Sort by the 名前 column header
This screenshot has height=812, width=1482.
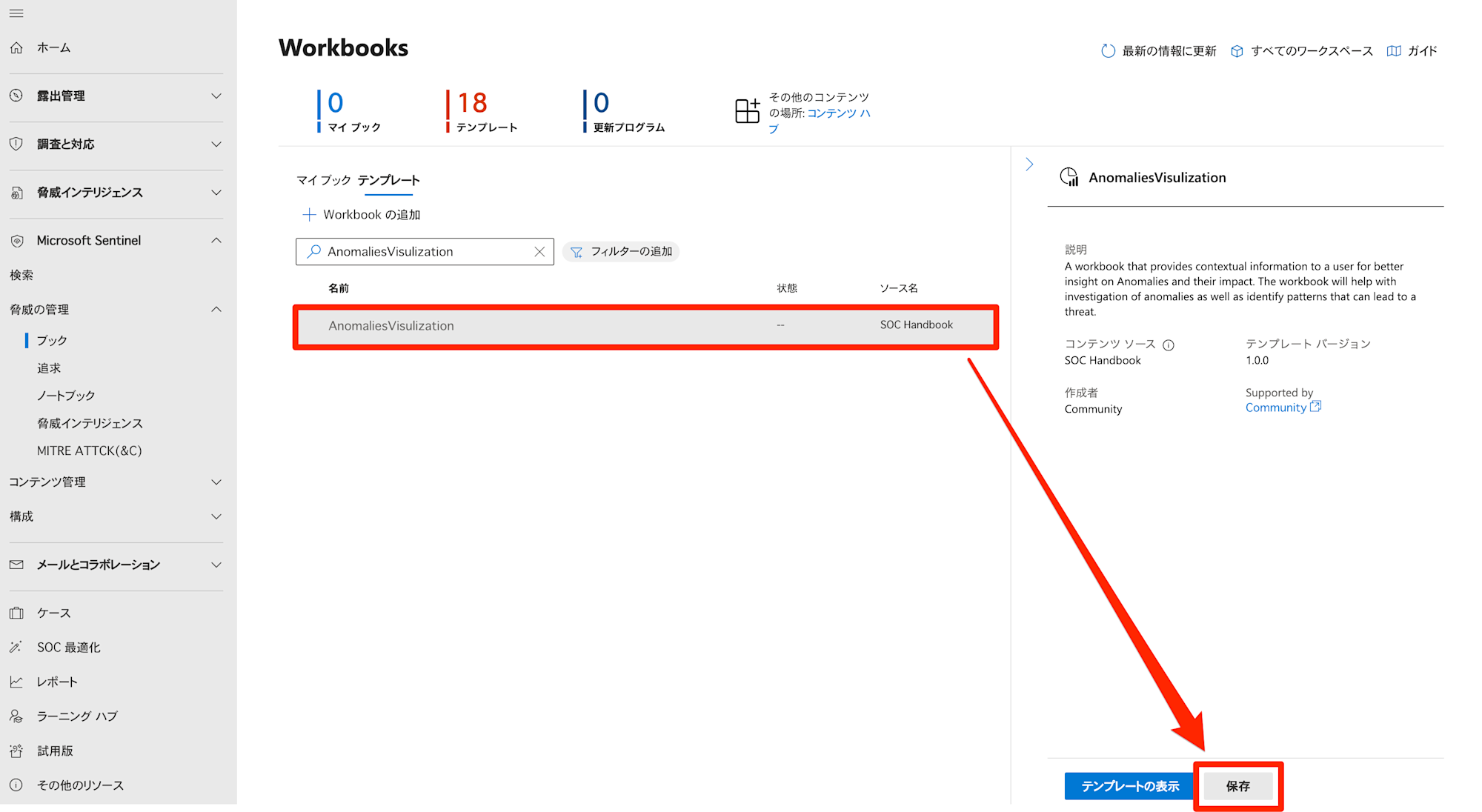[339, 288]
